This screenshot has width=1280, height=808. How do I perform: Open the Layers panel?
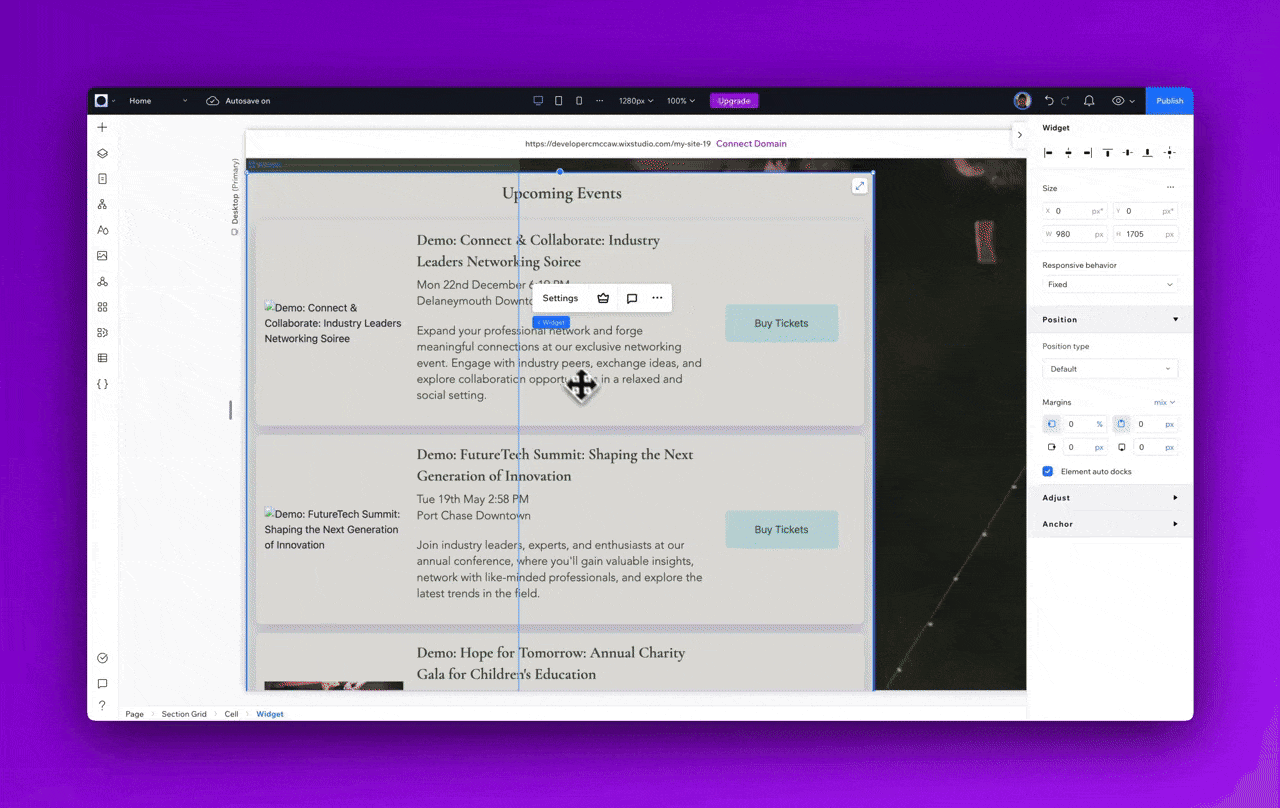(x=102, y=153)
